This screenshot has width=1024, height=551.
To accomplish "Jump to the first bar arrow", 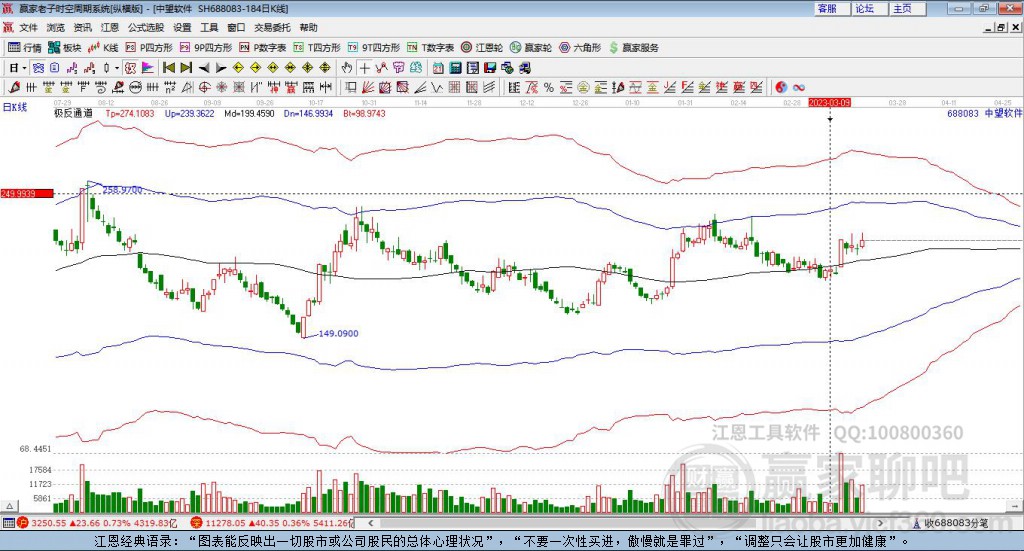I will pos(168,68).
